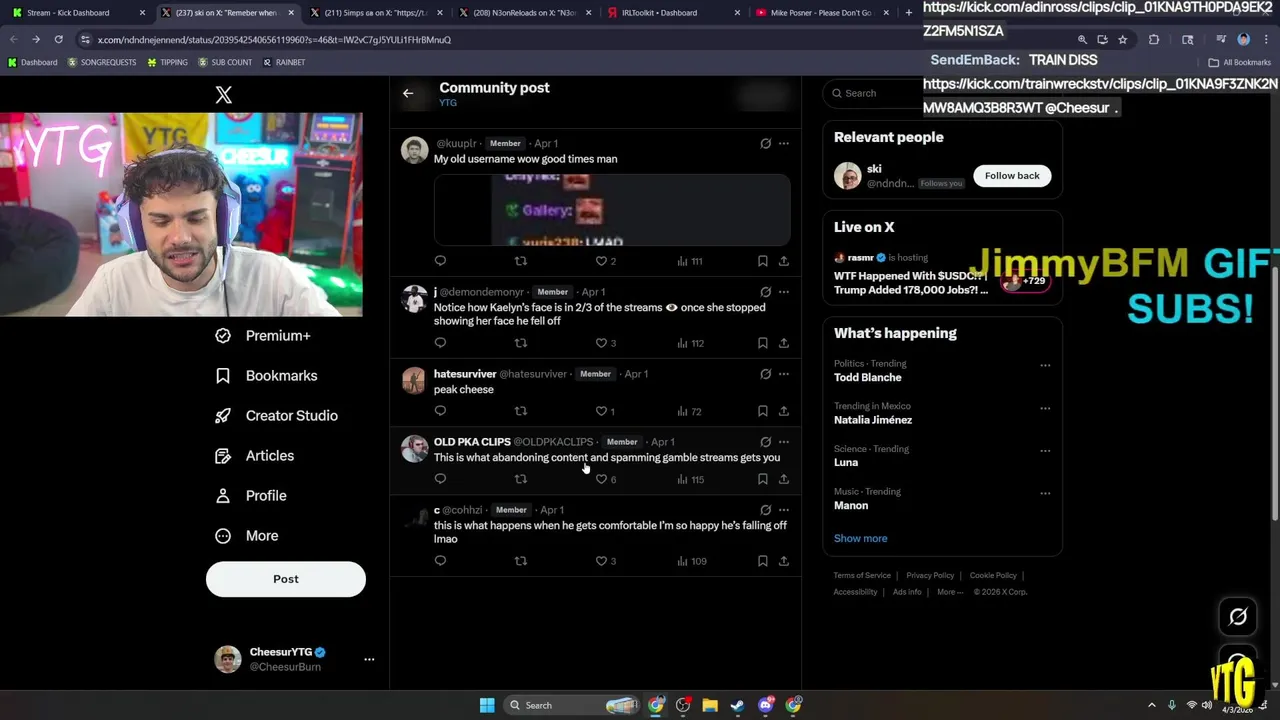Share @cohhzi's post
This screenshot has height=720, width=1280.
click(784, 561)
